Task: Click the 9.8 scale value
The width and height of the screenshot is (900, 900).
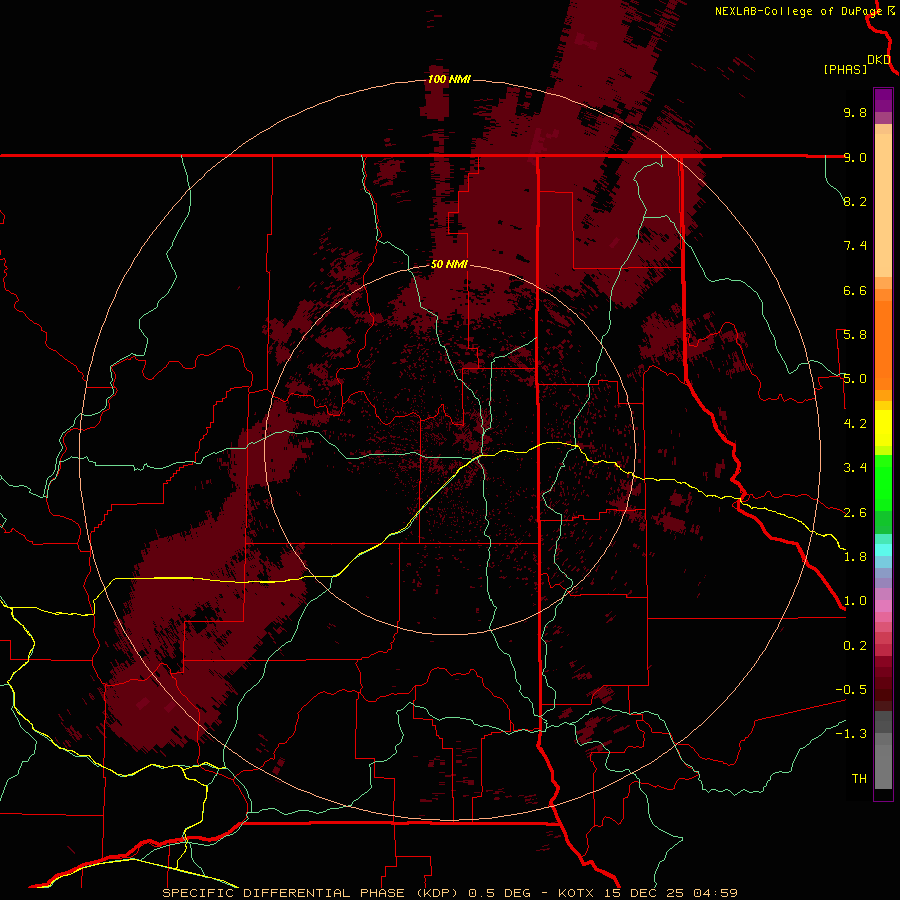Action: point(855,112)
